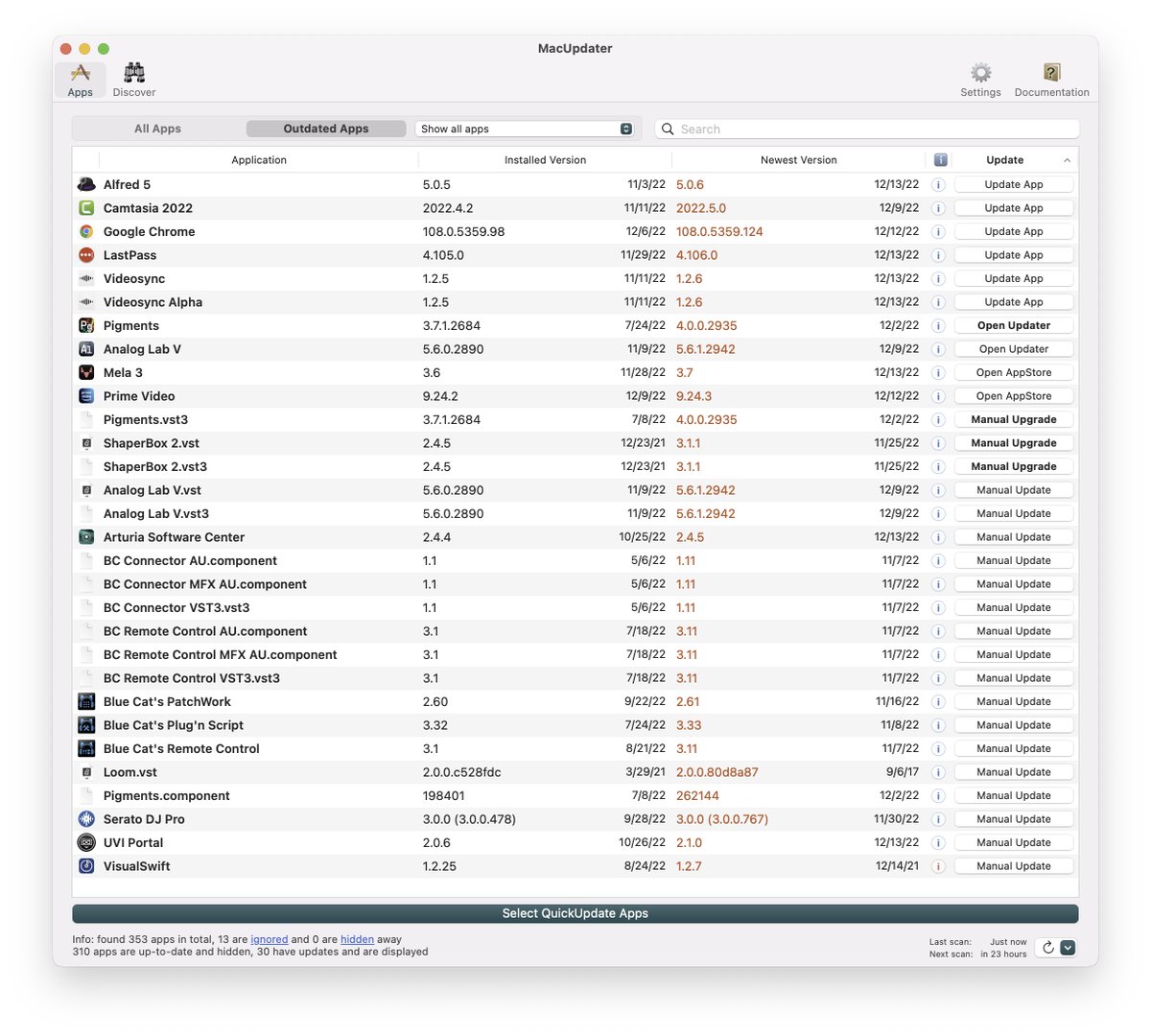Open the Discover binoculars section
This screenshot has width=1151, height=1036.
click(134, 80)
